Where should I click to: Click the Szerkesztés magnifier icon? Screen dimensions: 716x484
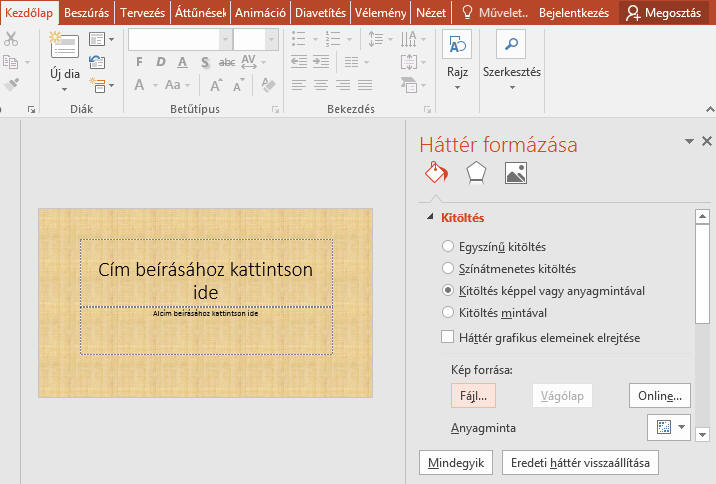(511, 46)
